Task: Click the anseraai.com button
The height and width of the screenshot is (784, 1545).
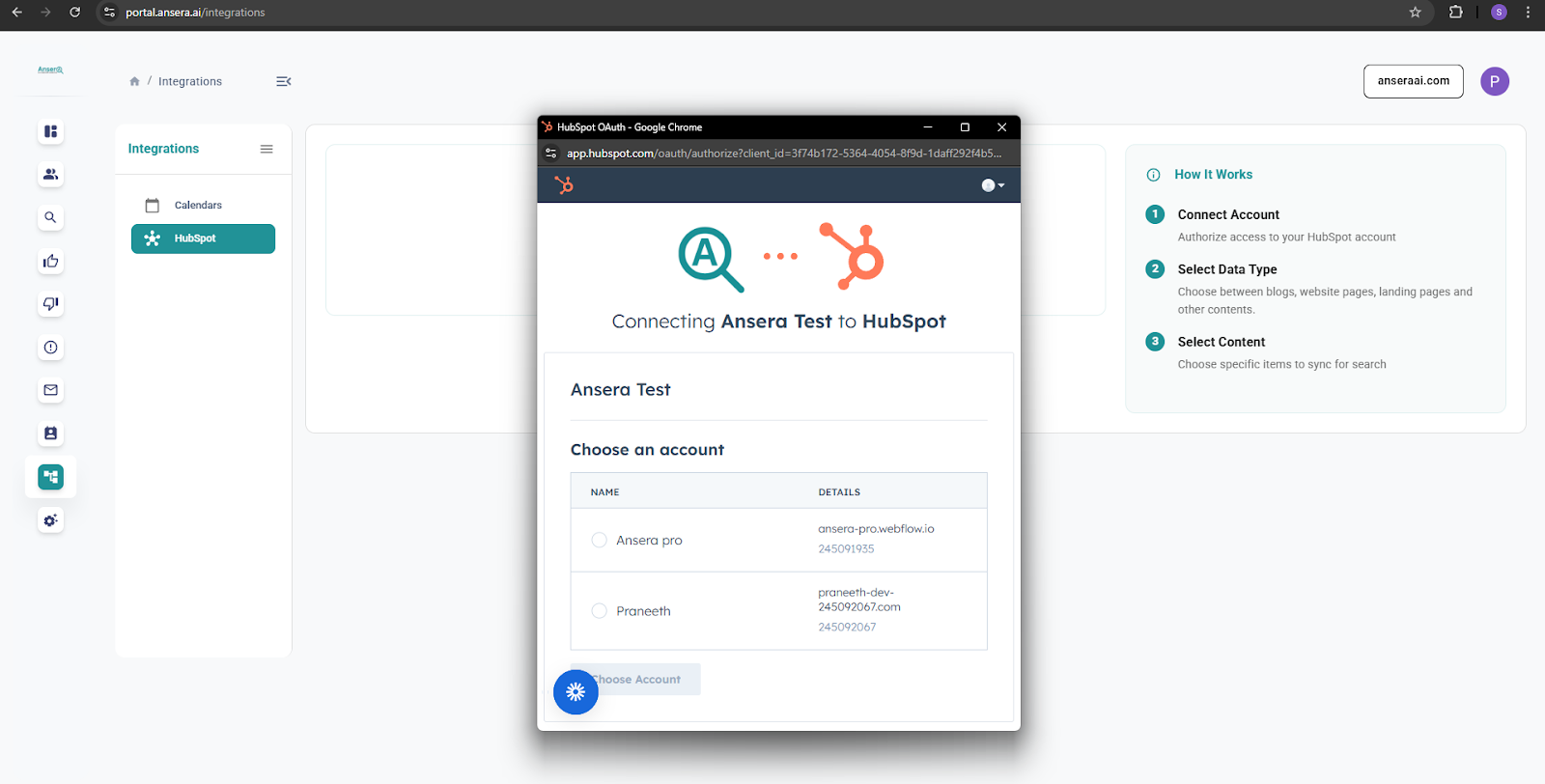Action: pos(1414,81)
